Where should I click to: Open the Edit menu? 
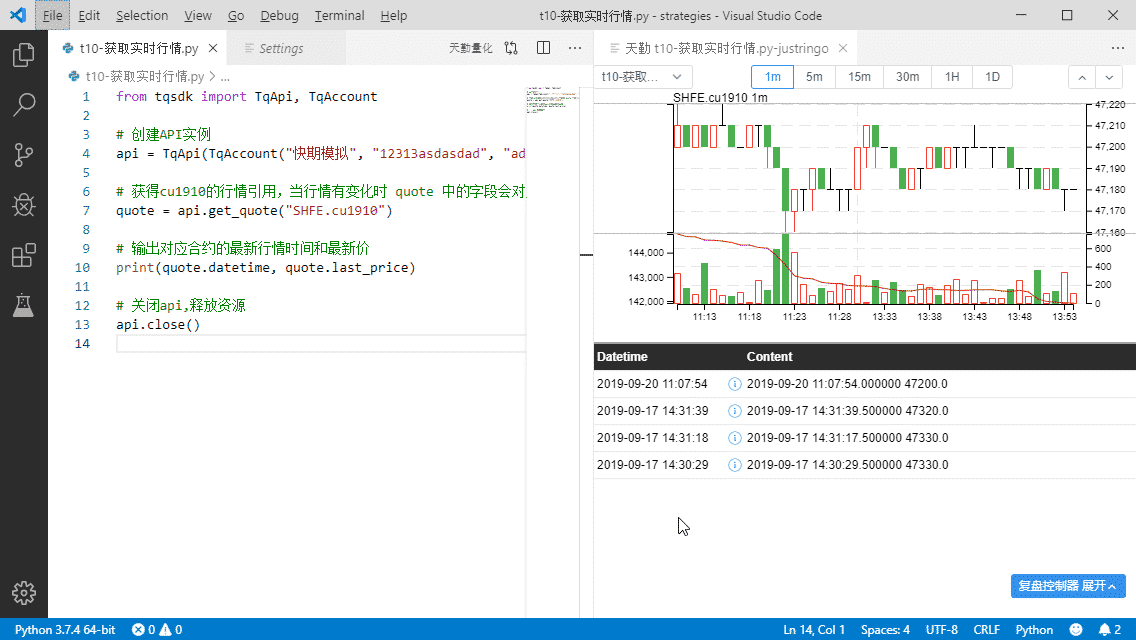89,15
